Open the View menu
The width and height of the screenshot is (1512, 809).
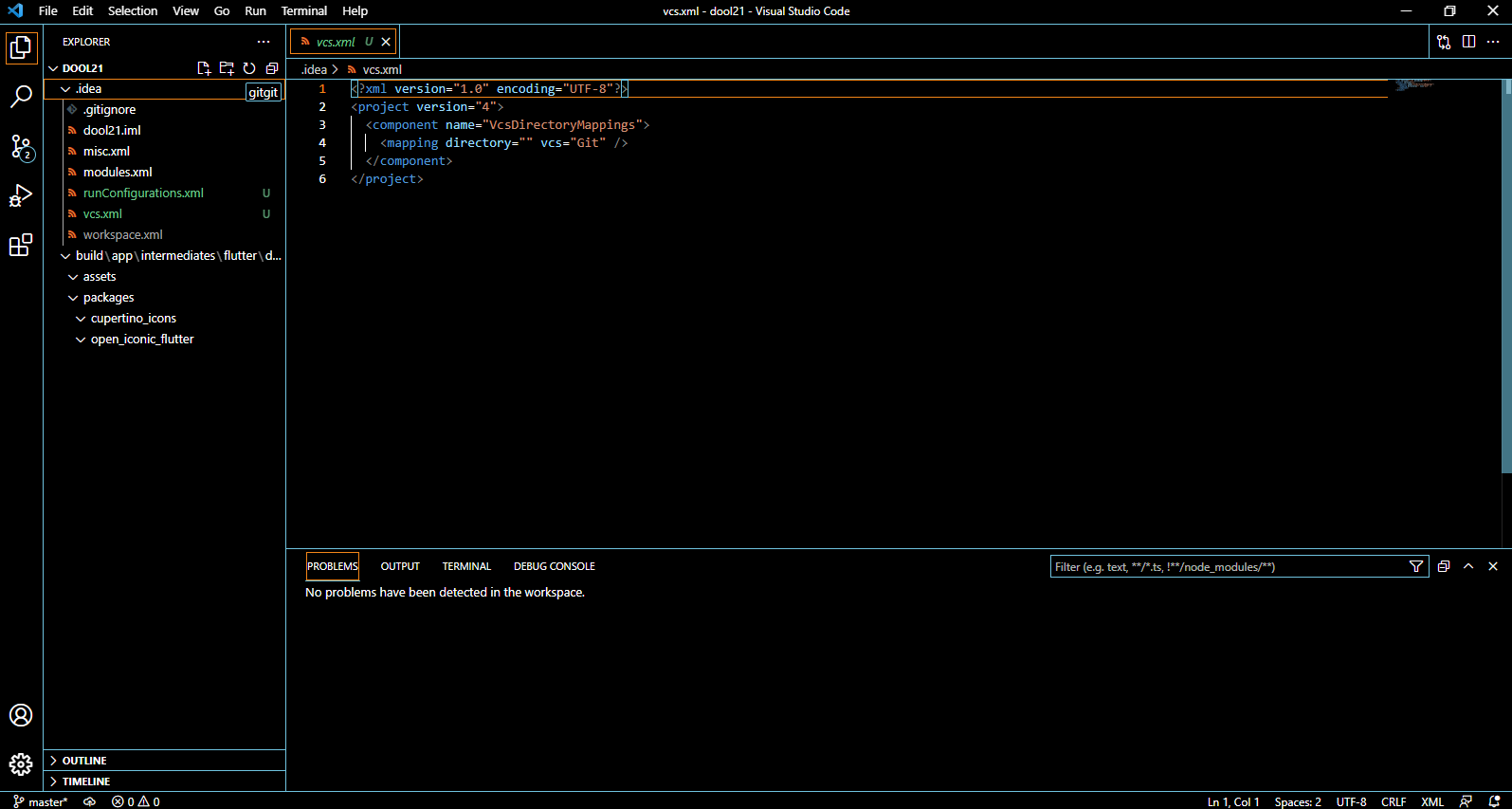pos(186,11)
